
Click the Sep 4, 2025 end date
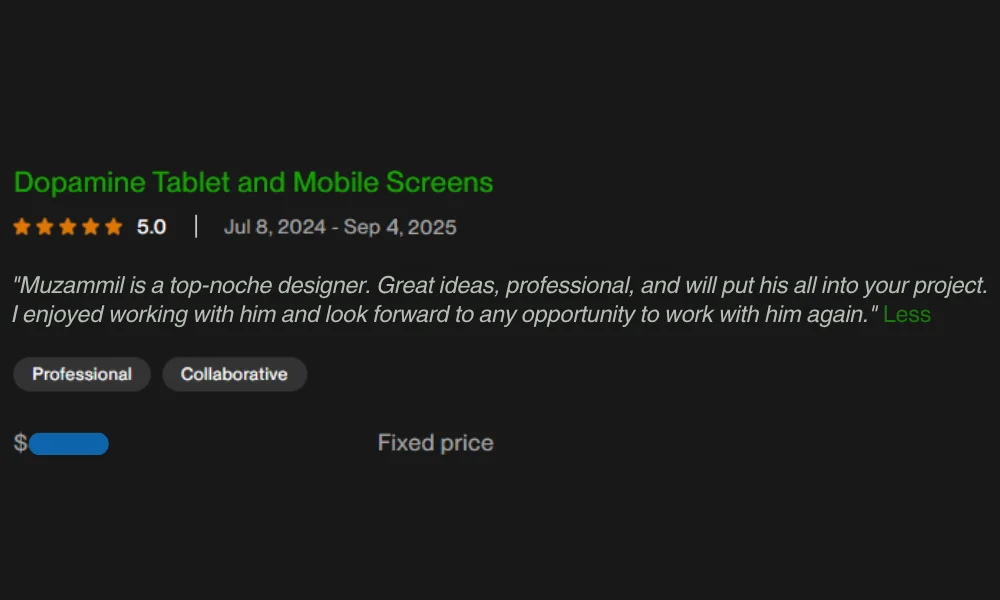pos(400,227)
